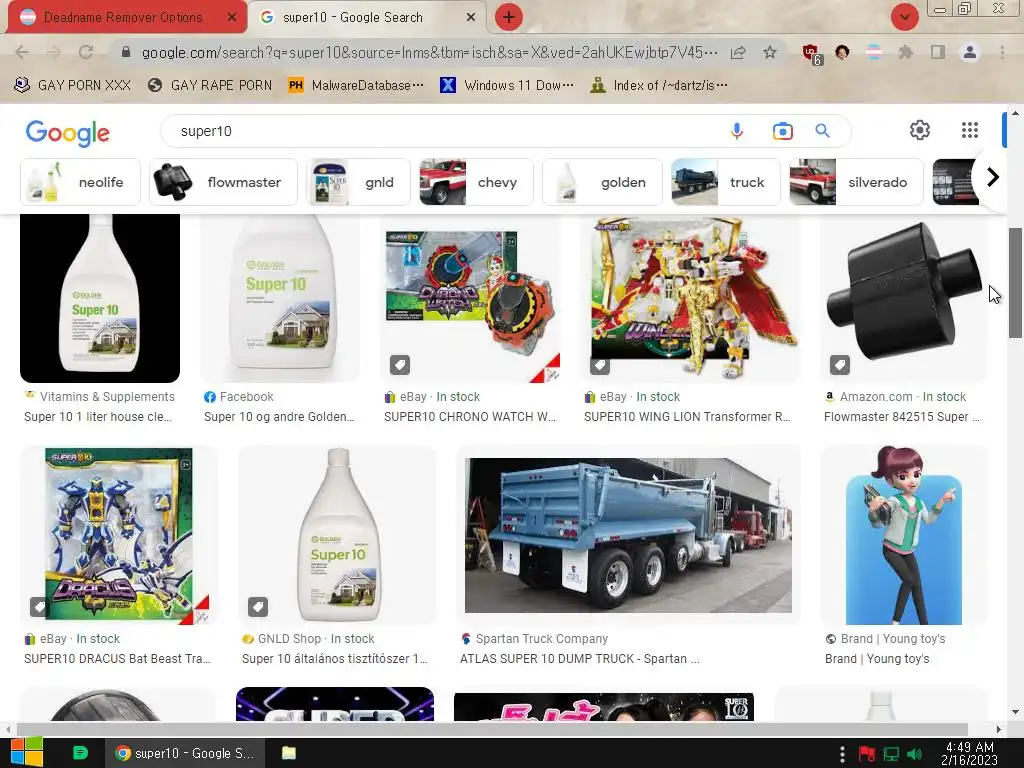Open the tab search dropdown arrow
Screen dimensions: 1024x768
904,17
